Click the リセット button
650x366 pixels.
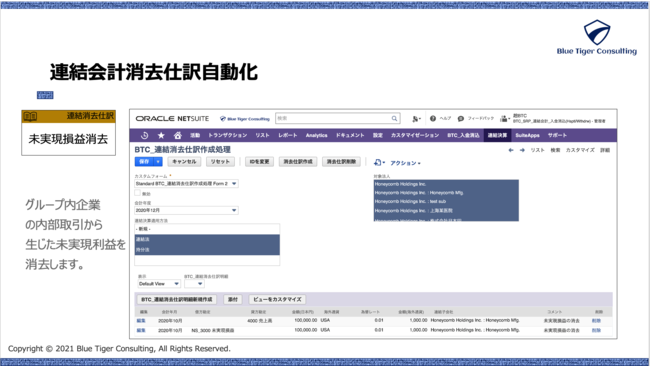[x=220, y=162]
